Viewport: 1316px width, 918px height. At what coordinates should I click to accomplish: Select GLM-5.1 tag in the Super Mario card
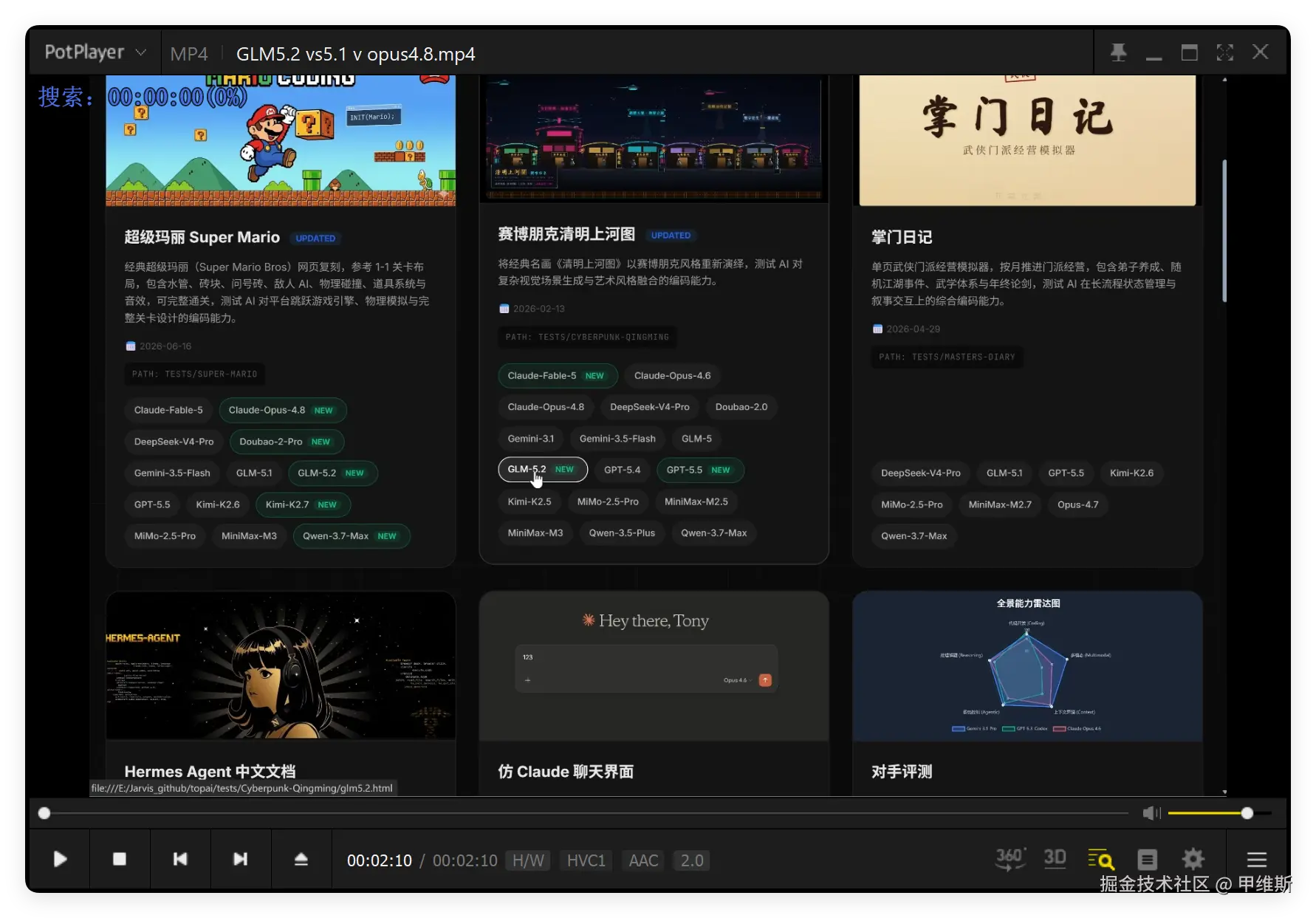coord(253,473)
